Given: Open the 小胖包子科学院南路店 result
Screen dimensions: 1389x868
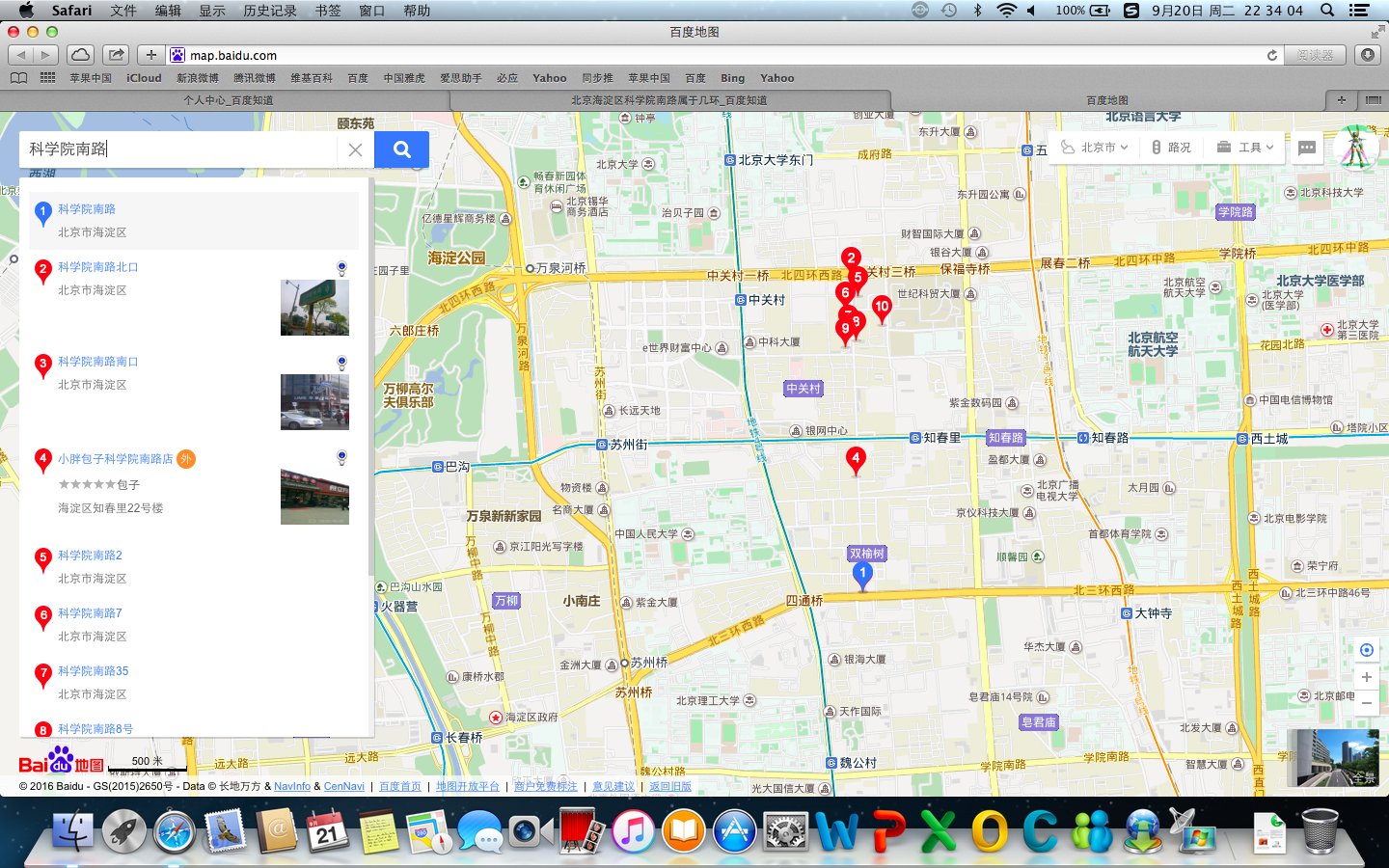Looking at the screenshot, I should click(x=115, y=459).
